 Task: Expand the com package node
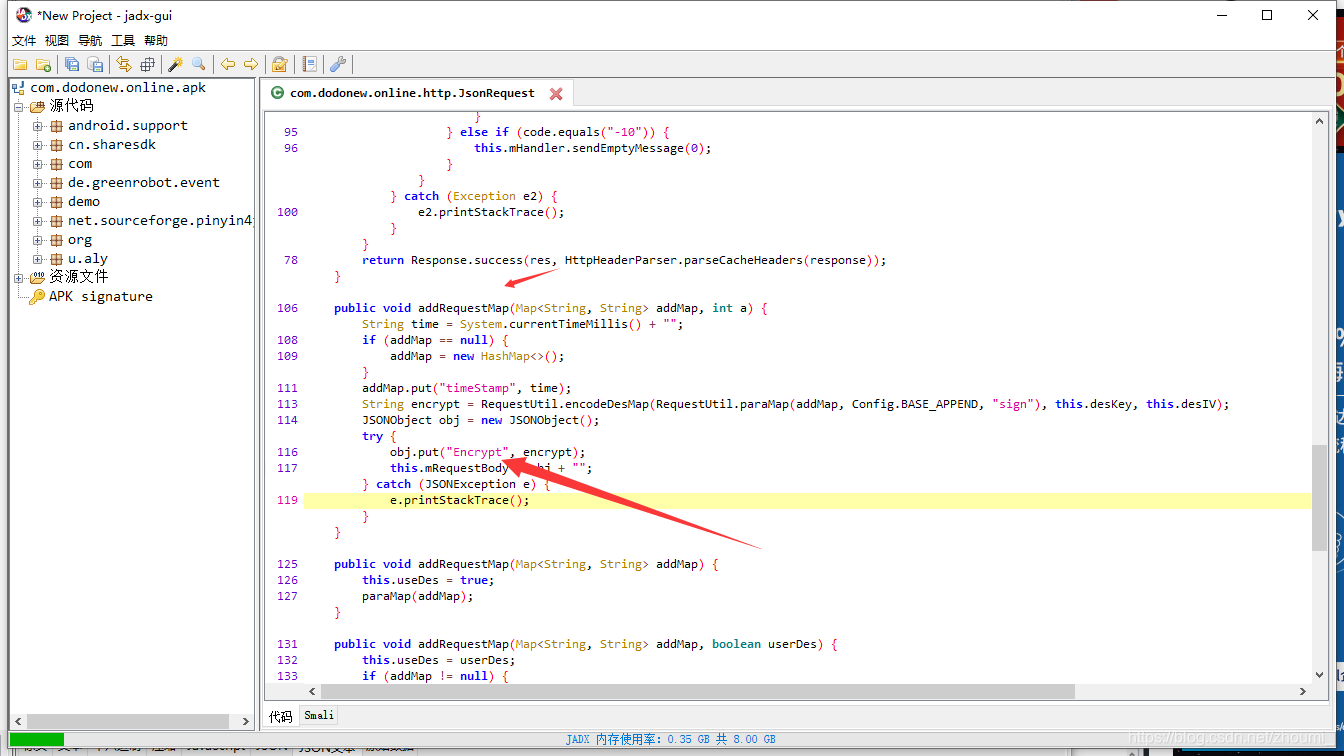pyautogui.click(x=38, y=164)
